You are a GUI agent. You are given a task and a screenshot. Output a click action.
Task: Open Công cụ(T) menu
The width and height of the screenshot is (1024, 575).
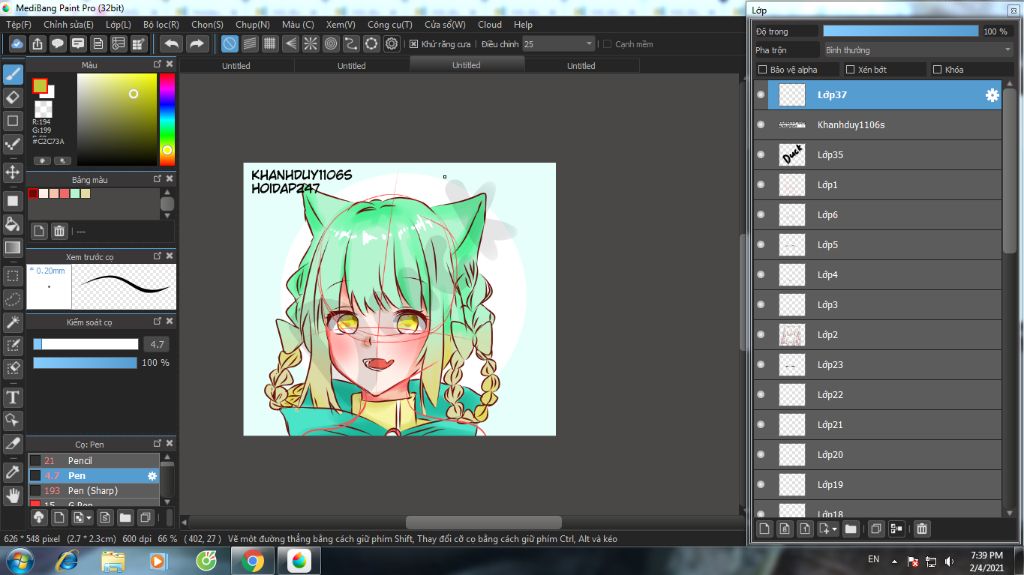click(390, 24)
